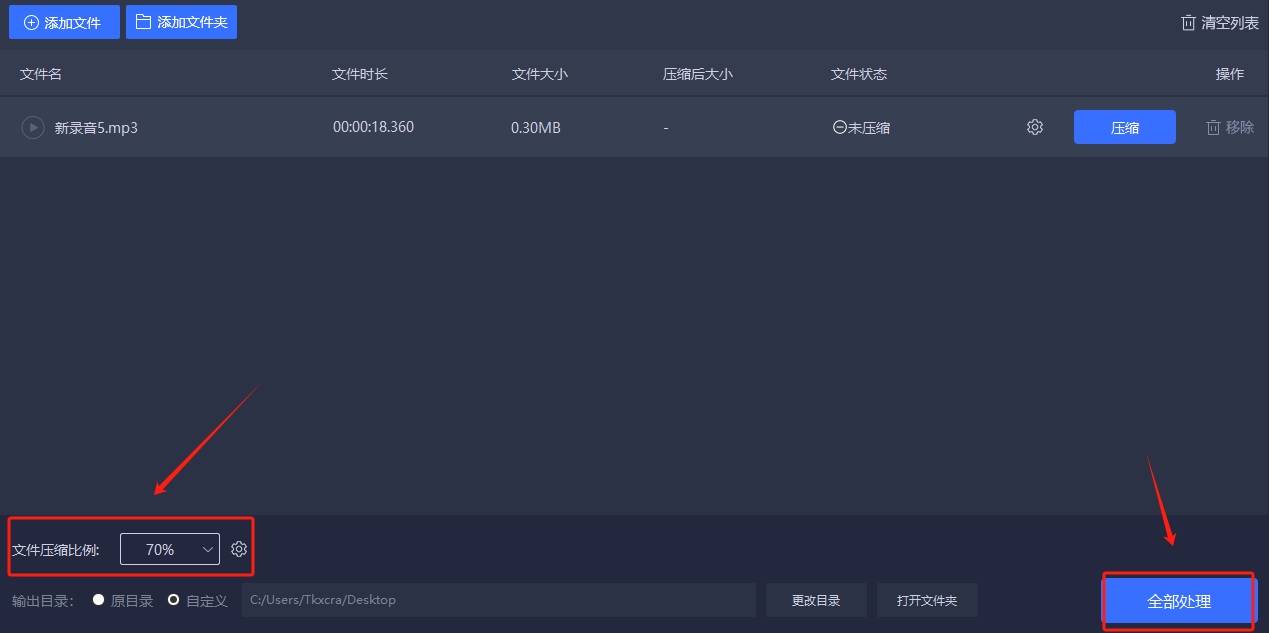Click the 压缩后大小 column header
The width and height of the screenshot is (1269, 633).
(x=698, y=74)
